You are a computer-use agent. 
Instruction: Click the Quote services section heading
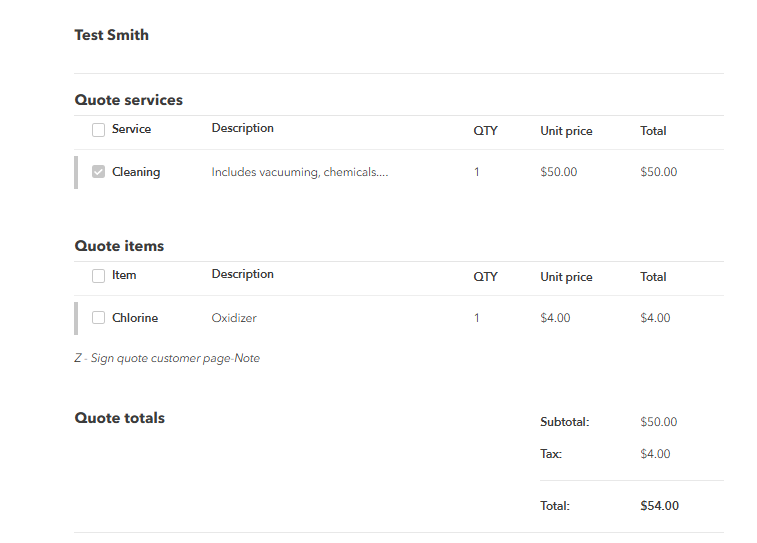[x=128, y=100]
